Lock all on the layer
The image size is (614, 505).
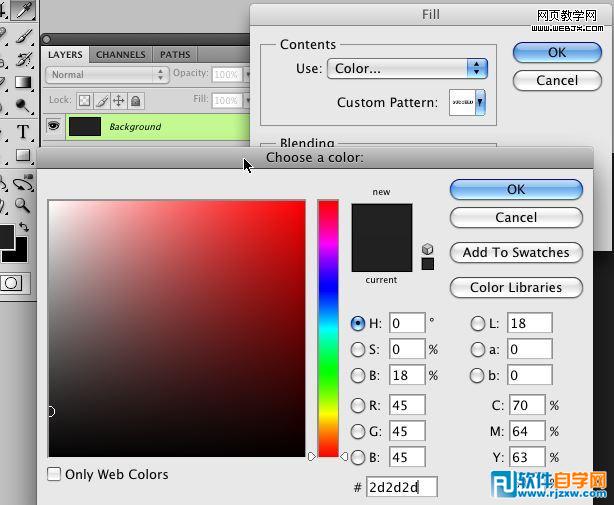[136, 101]
